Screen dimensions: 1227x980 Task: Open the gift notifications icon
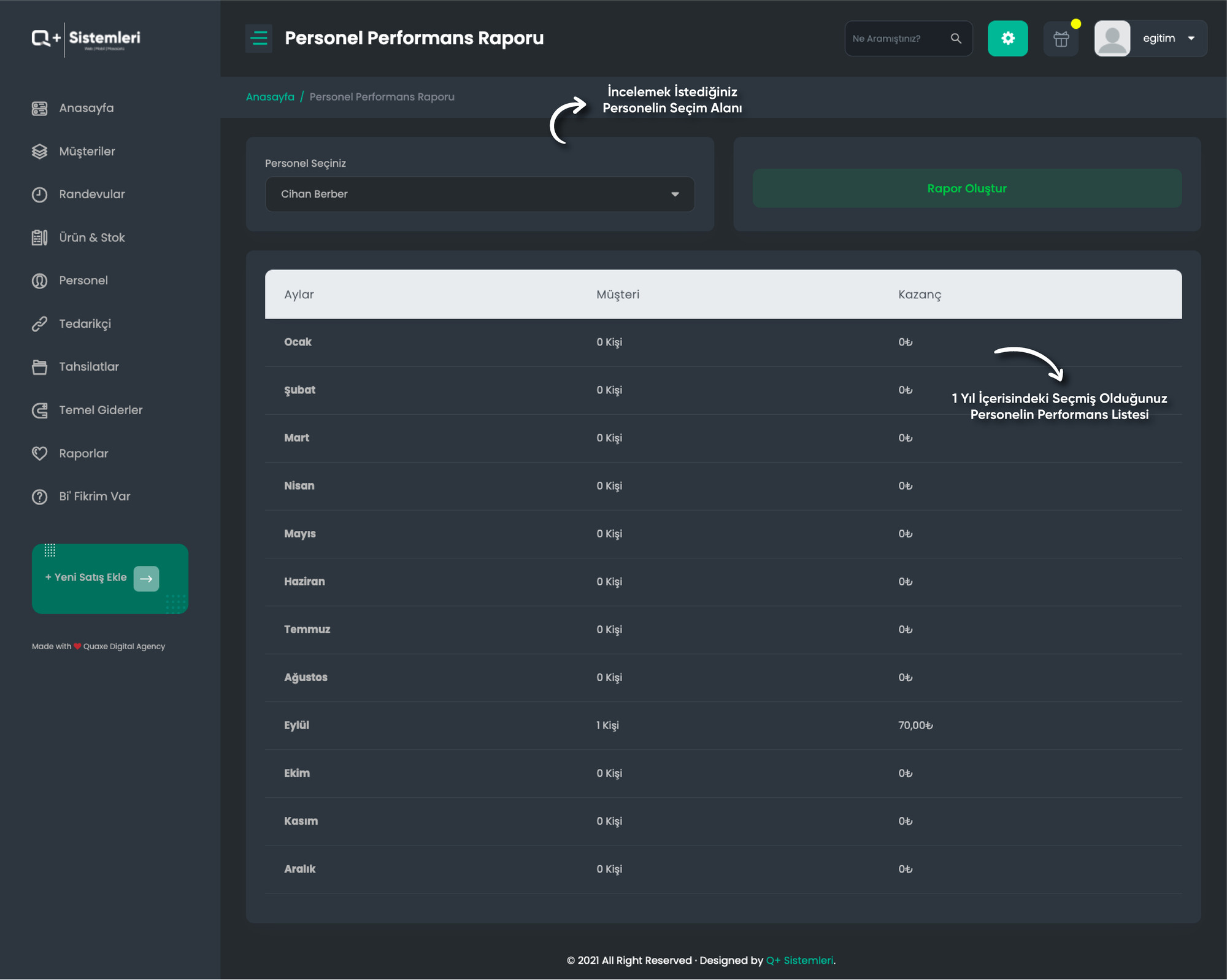tap(1061, 39)
